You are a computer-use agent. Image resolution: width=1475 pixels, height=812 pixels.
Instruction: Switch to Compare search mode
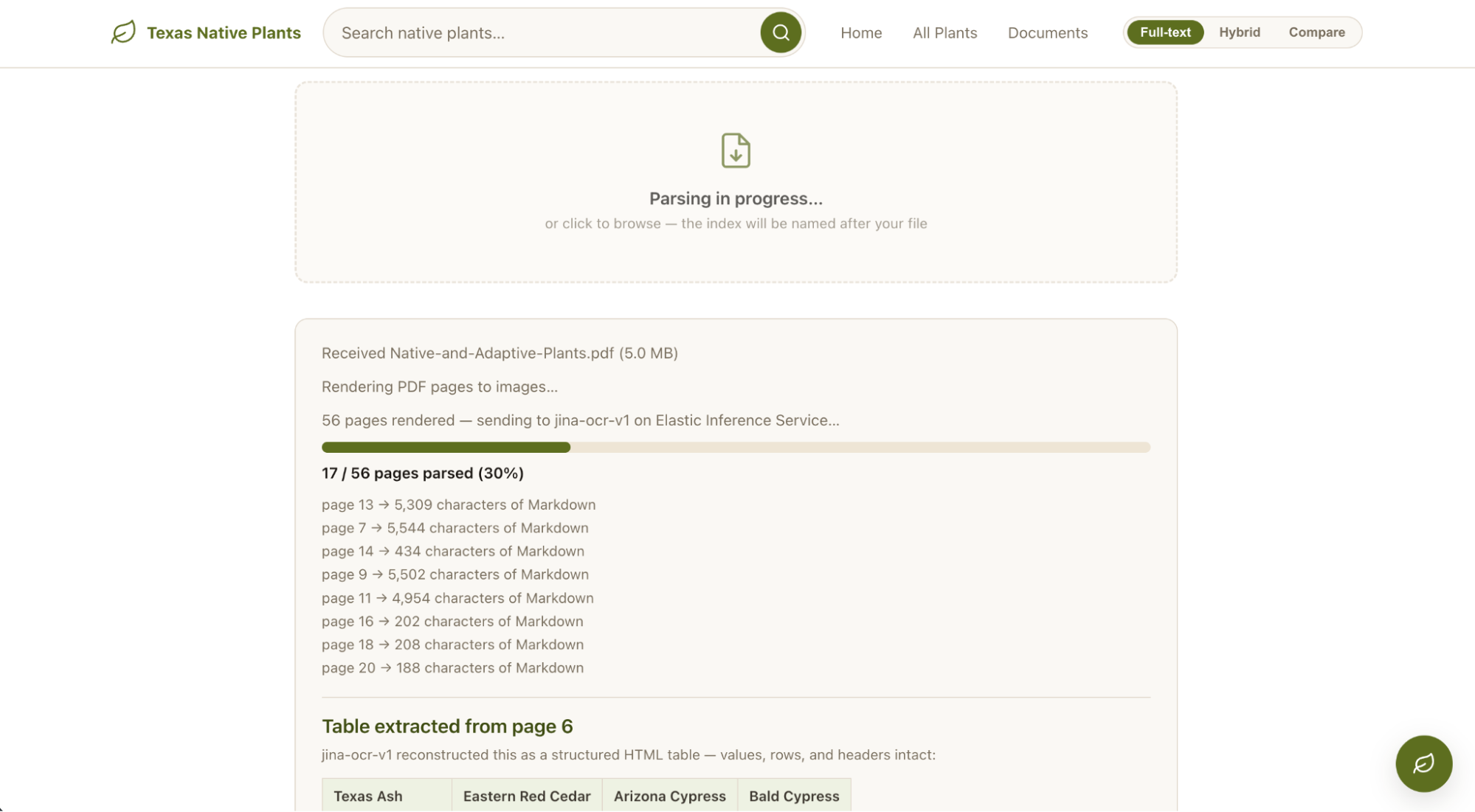tap(1316, 32)
